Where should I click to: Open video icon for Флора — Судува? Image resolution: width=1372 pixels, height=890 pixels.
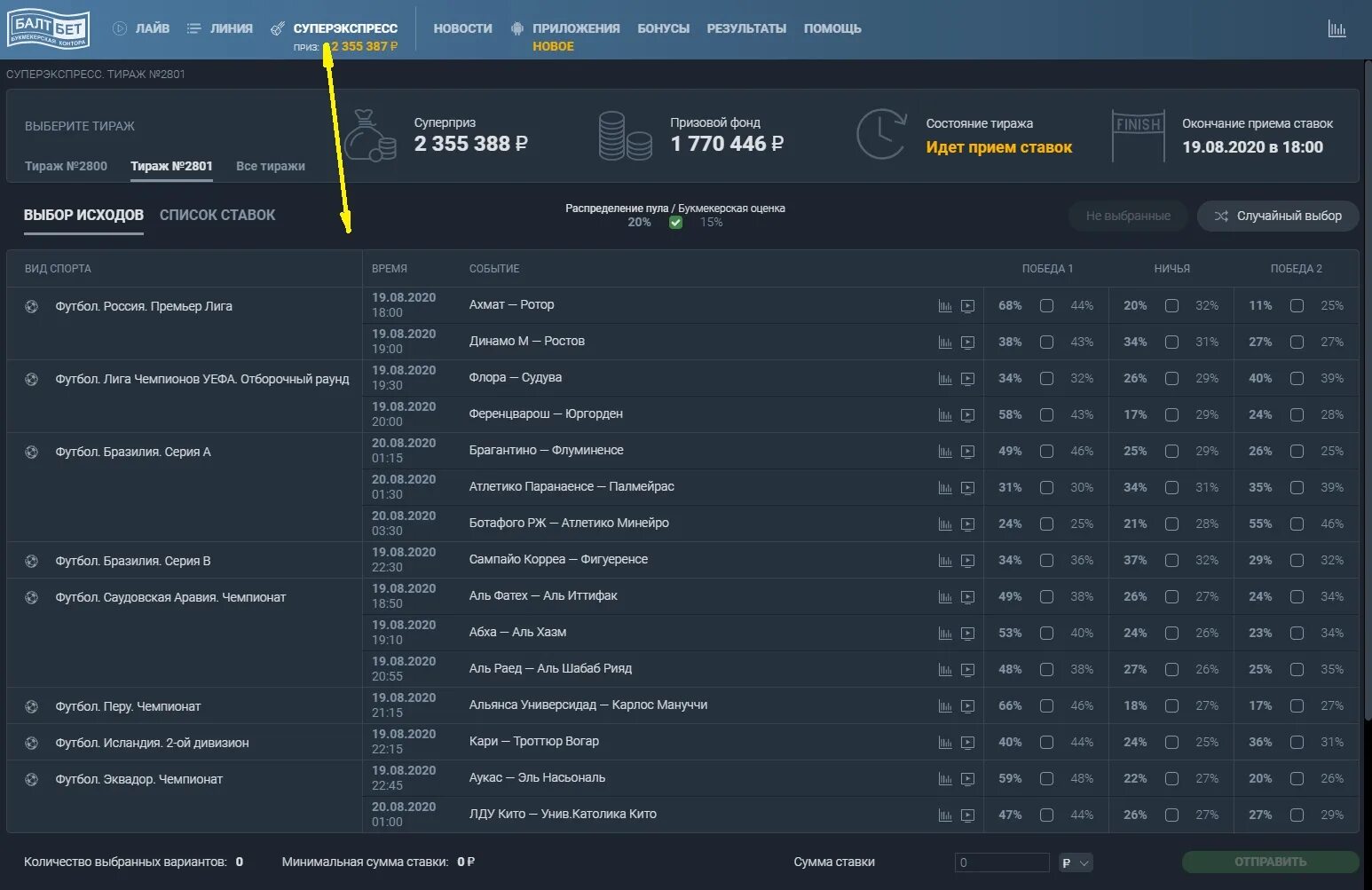point(967,379)
